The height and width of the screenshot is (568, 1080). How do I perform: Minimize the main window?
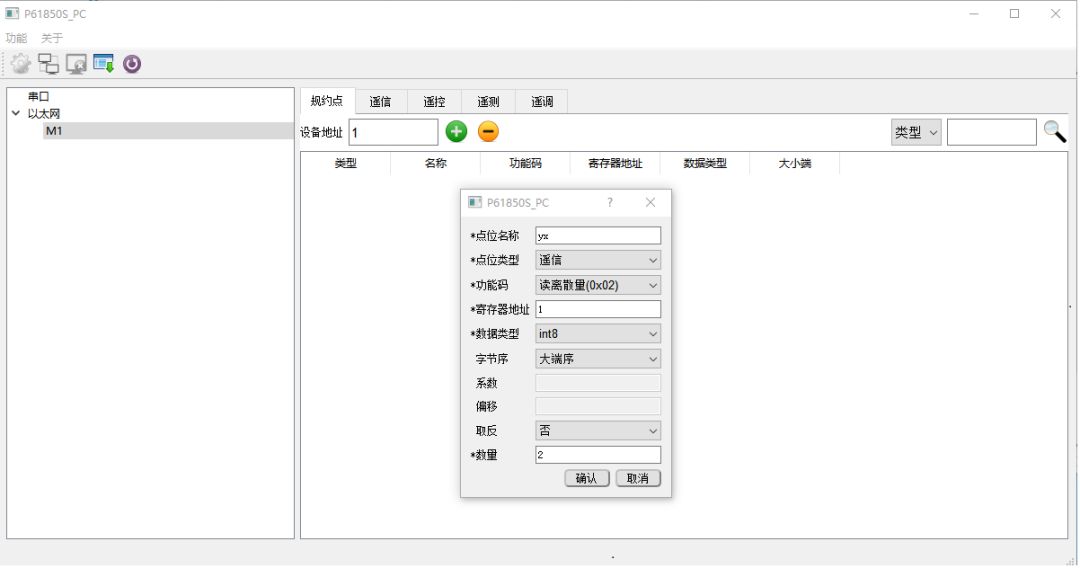974,14
